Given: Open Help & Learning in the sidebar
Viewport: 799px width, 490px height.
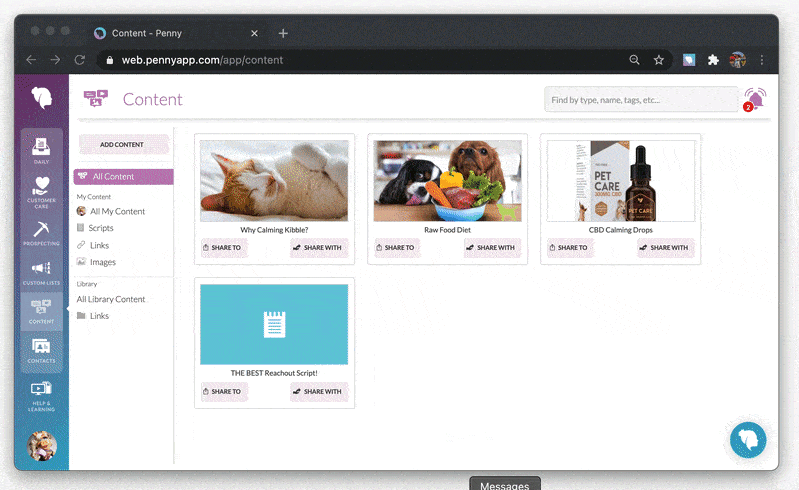Looking at the screenshot, I should tap(41, 396).
